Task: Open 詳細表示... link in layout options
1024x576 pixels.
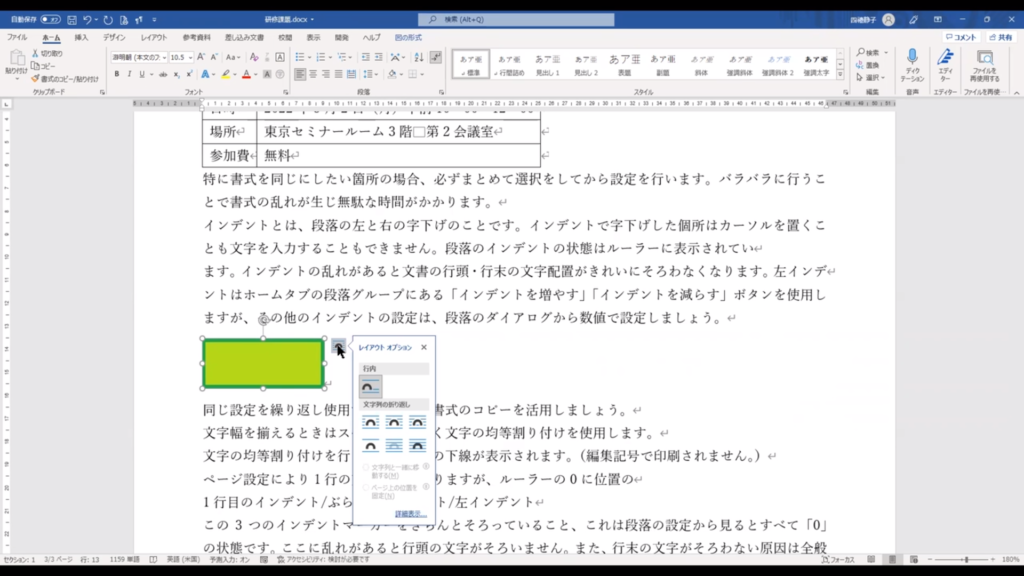Action: click(410, 514)
